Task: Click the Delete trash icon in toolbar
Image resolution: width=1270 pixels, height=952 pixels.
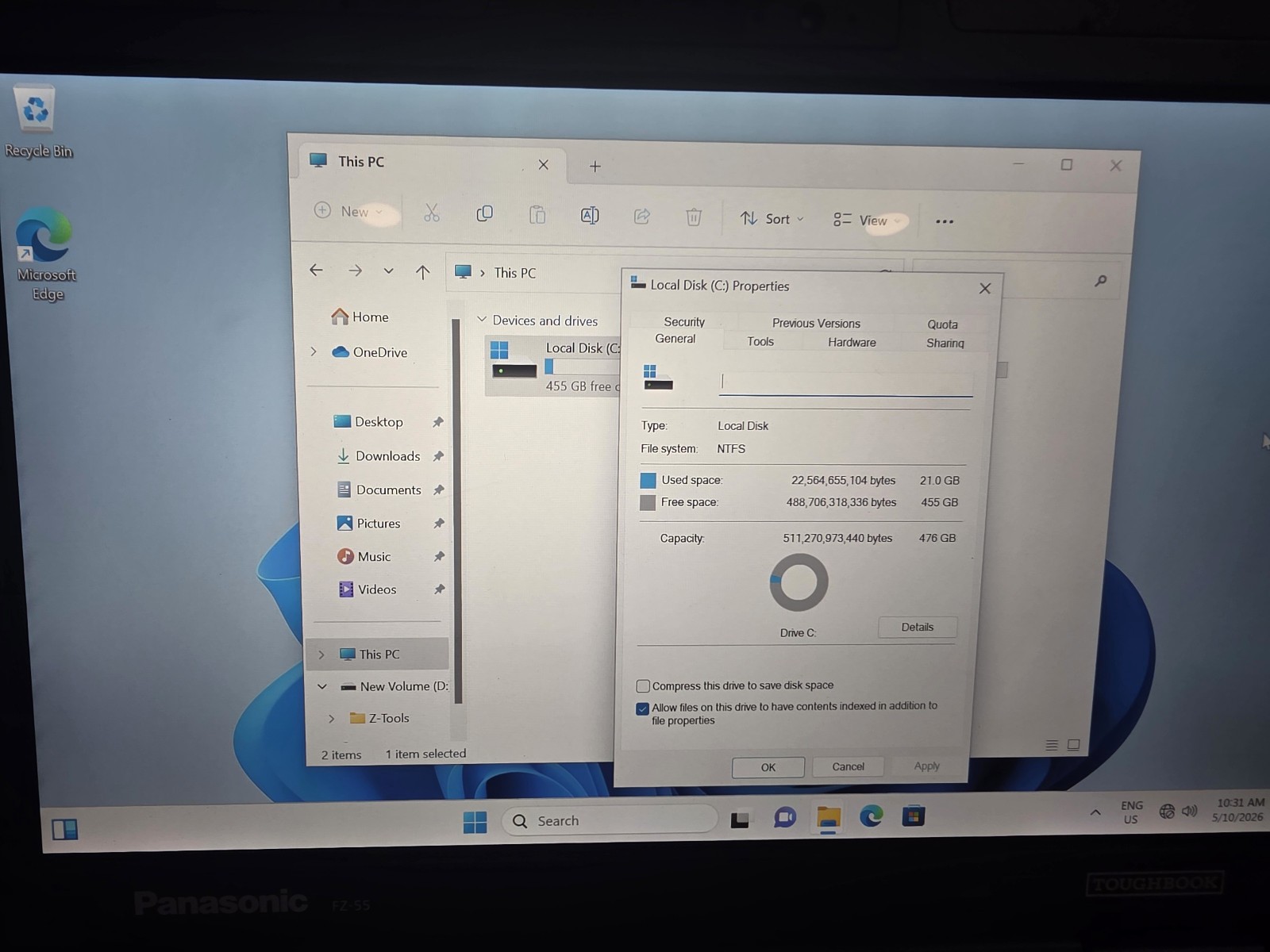Action: [694, 217]
